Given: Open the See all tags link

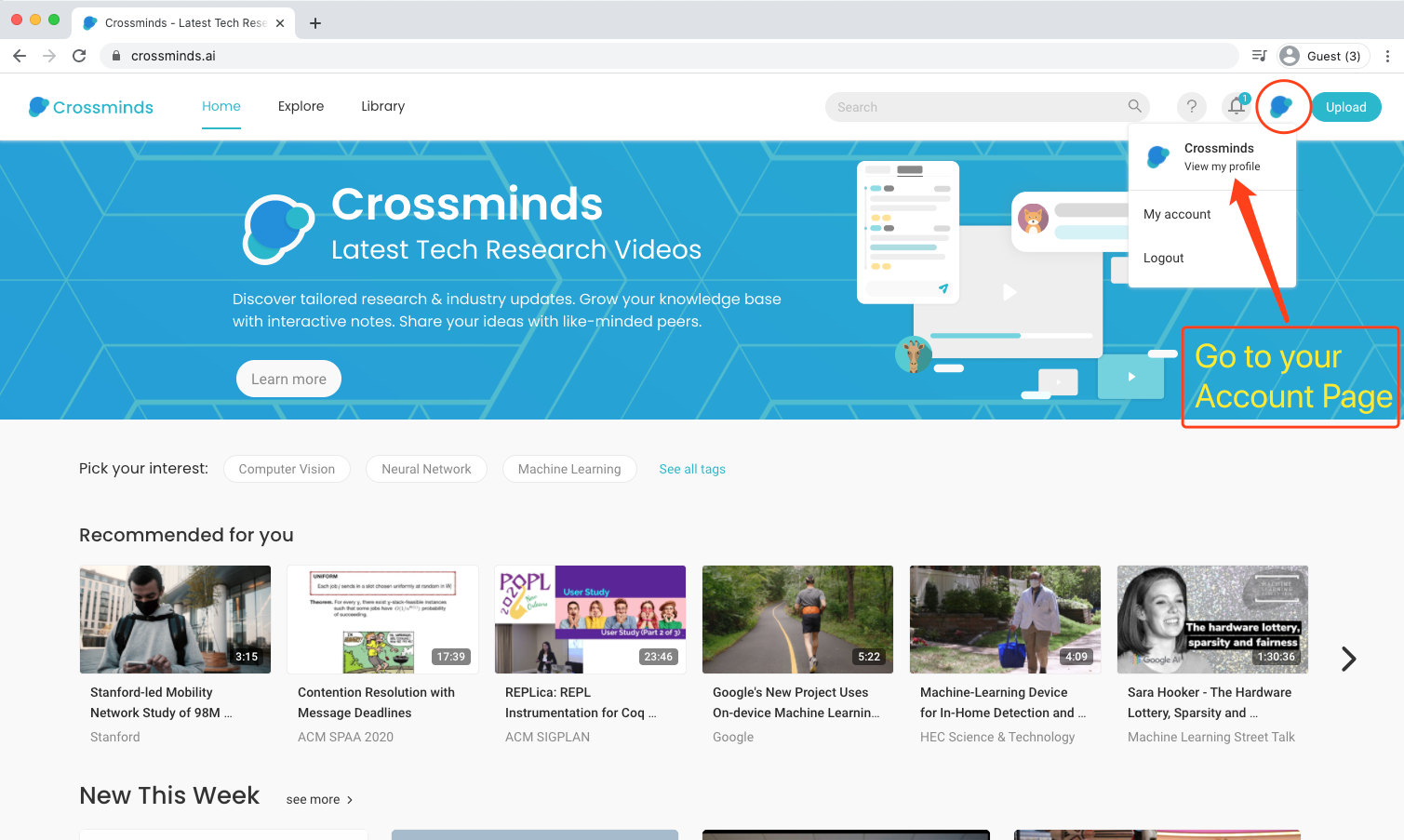Looking at the screenshot, I should [692, 469].
